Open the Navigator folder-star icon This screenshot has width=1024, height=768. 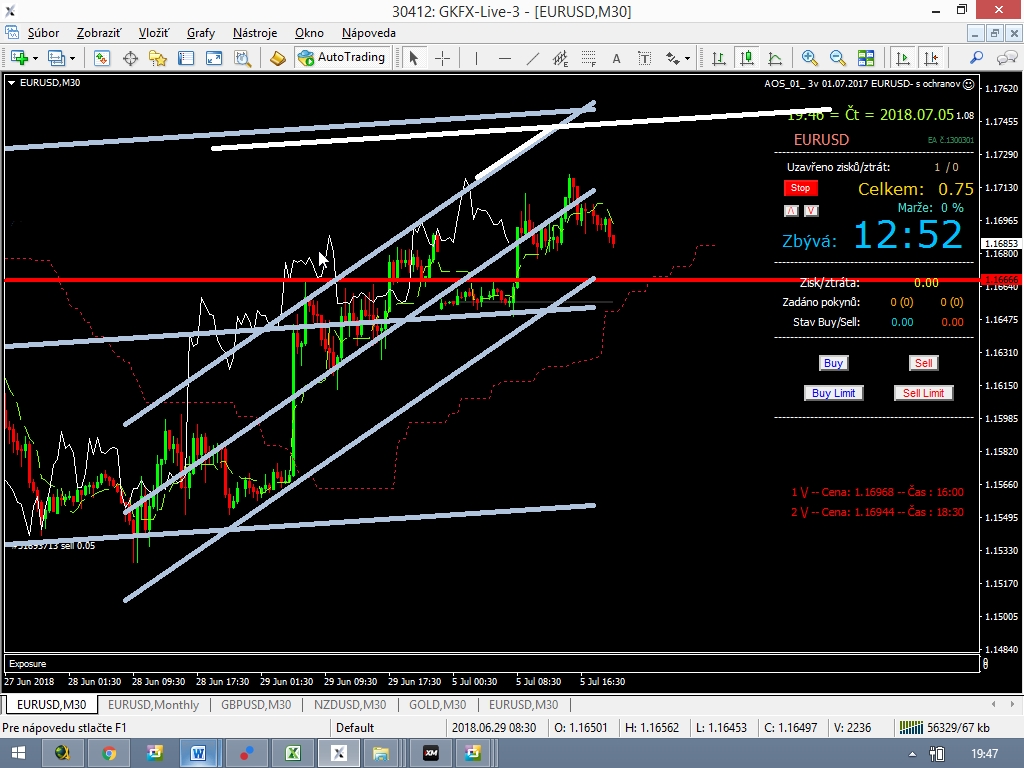pos(158,58)
